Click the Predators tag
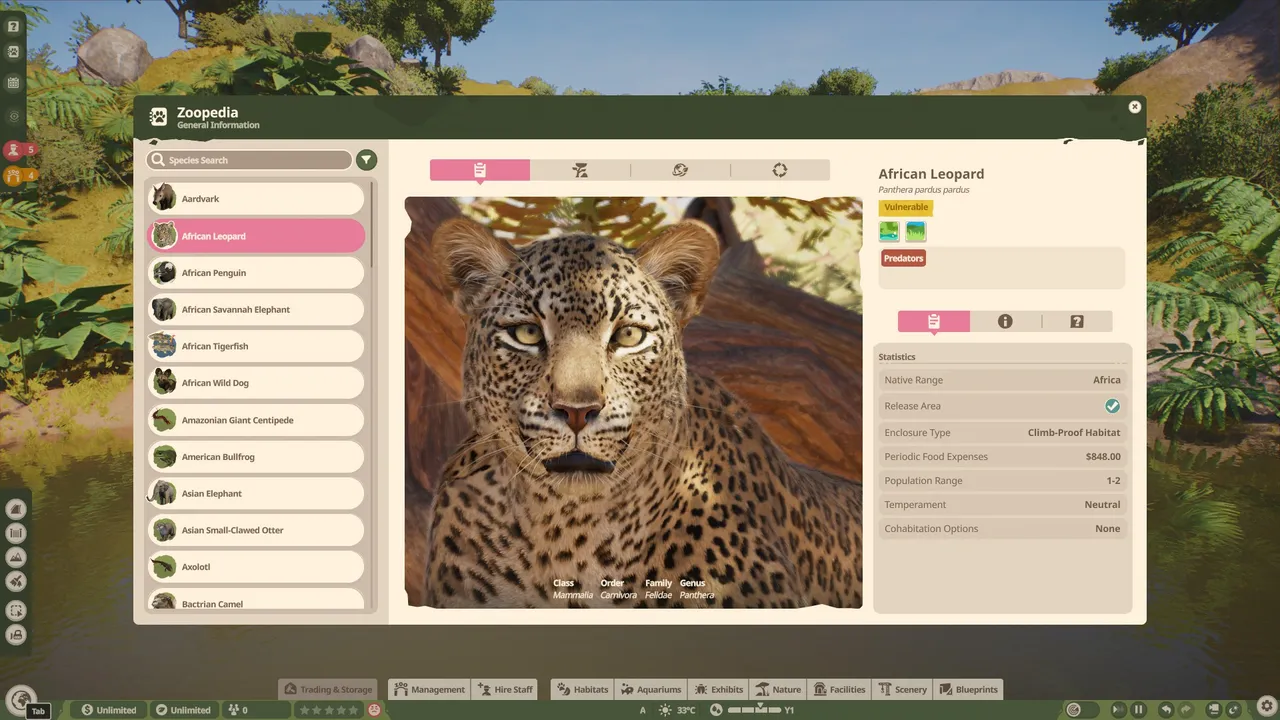The height and width of the screenshot is (720, 1280). pos(903,258)
